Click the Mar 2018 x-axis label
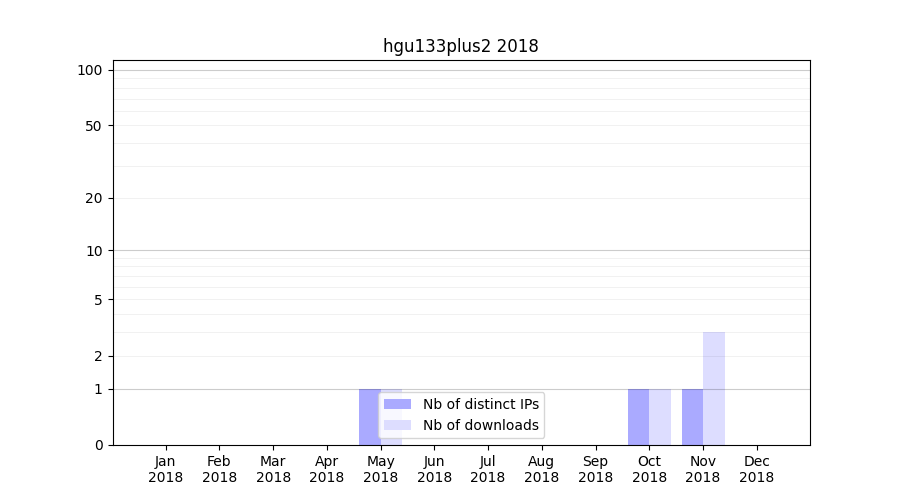The height and width of the screenshot is (500, 900). pos(273,469)
